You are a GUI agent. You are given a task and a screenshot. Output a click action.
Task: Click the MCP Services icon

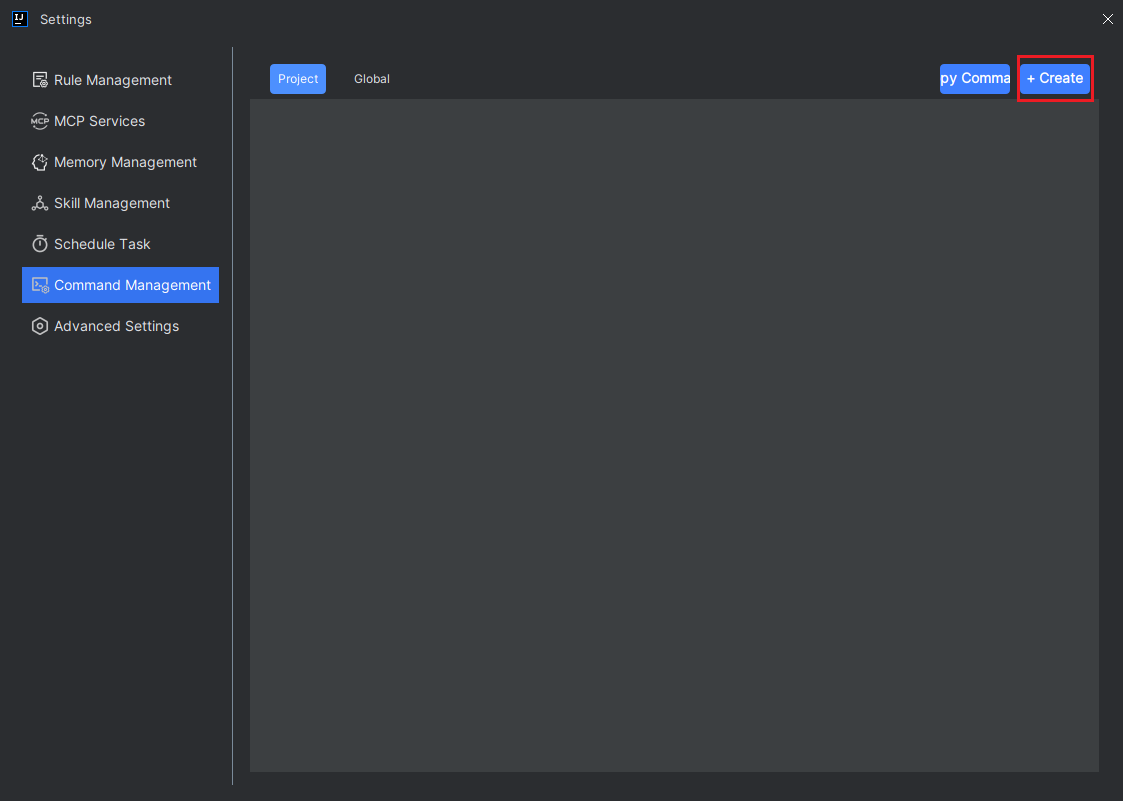click(x=40, y=121)
